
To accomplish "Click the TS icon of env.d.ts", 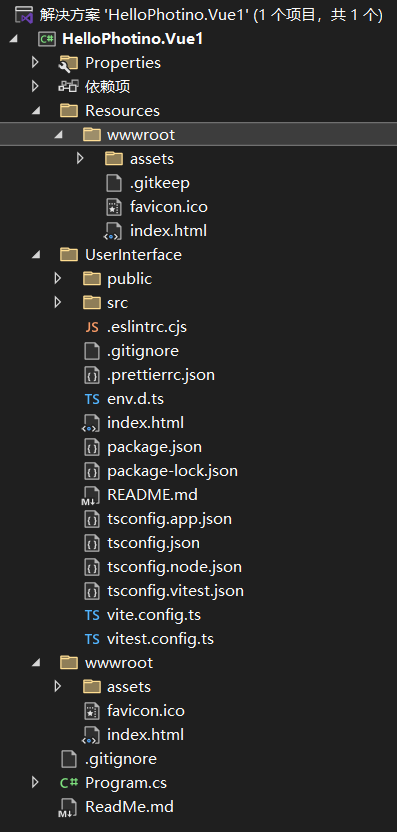I will (x=92, y=399).
